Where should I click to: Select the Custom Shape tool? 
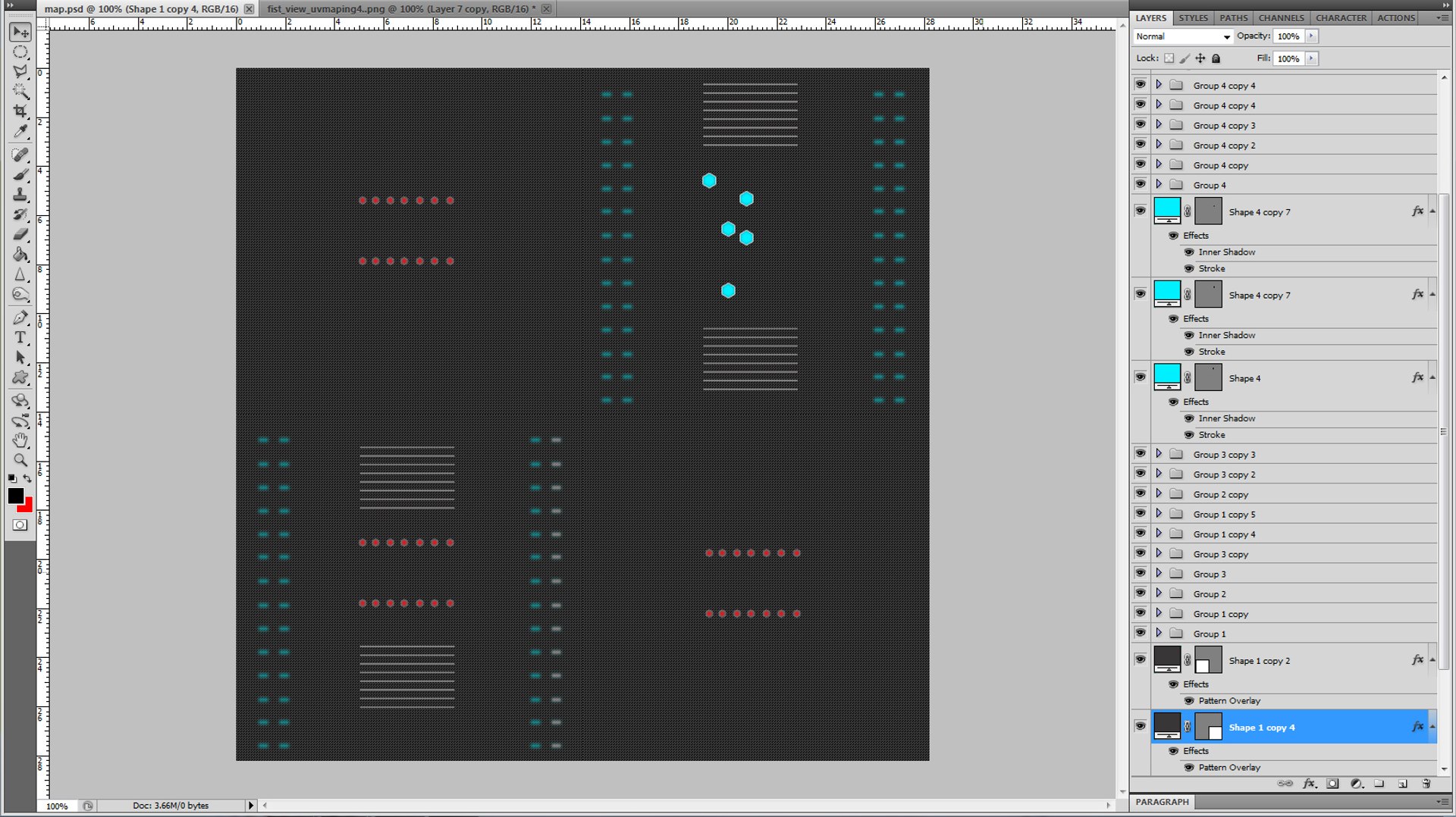coord(20,377)
